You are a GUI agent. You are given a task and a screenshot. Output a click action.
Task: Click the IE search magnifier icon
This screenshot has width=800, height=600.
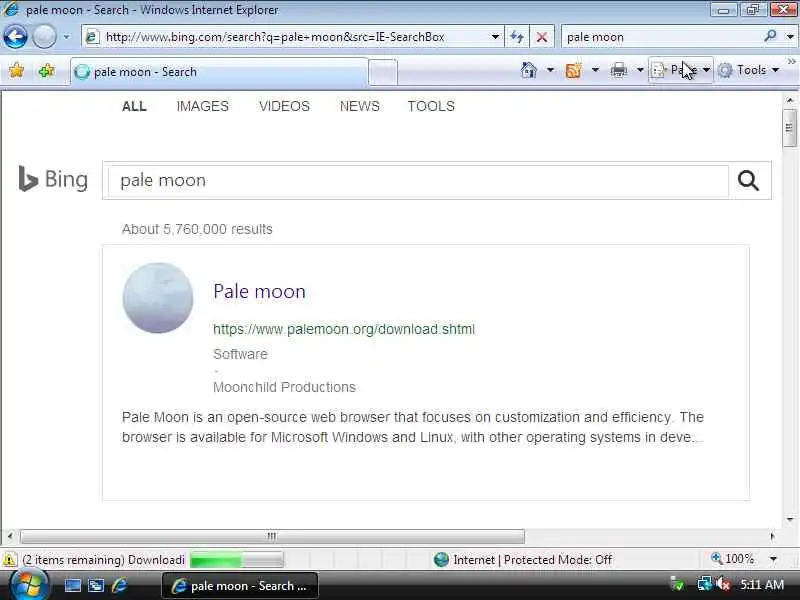click(x=770, y=36)
